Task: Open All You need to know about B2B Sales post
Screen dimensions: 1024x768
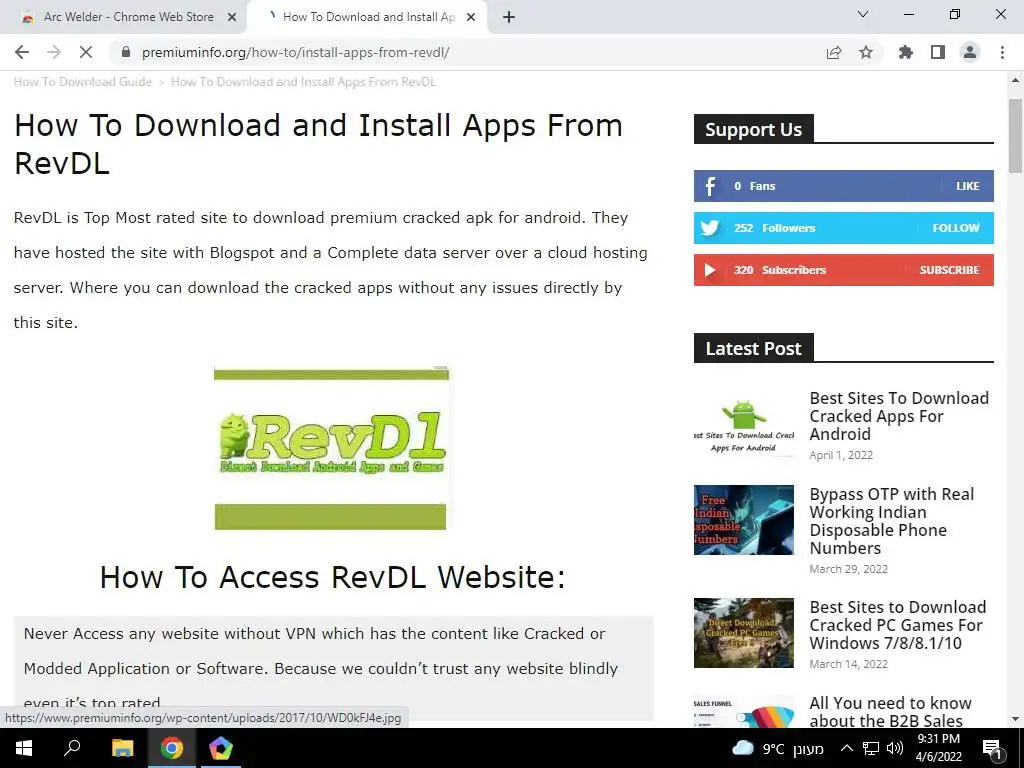Action: (x=890, y=712)
